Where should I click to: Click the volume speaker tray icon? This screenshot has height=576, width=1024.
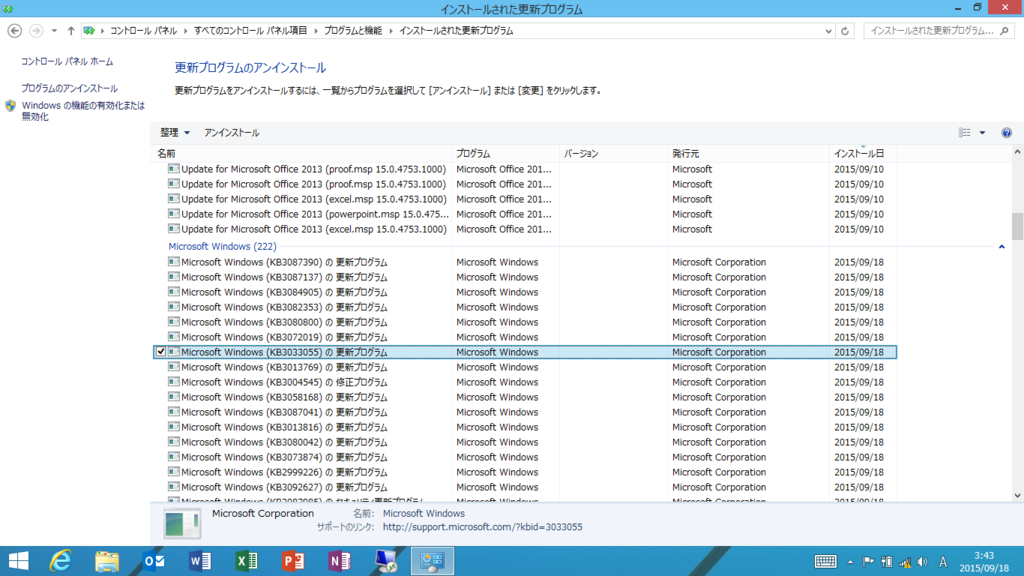tap(922, 562)
